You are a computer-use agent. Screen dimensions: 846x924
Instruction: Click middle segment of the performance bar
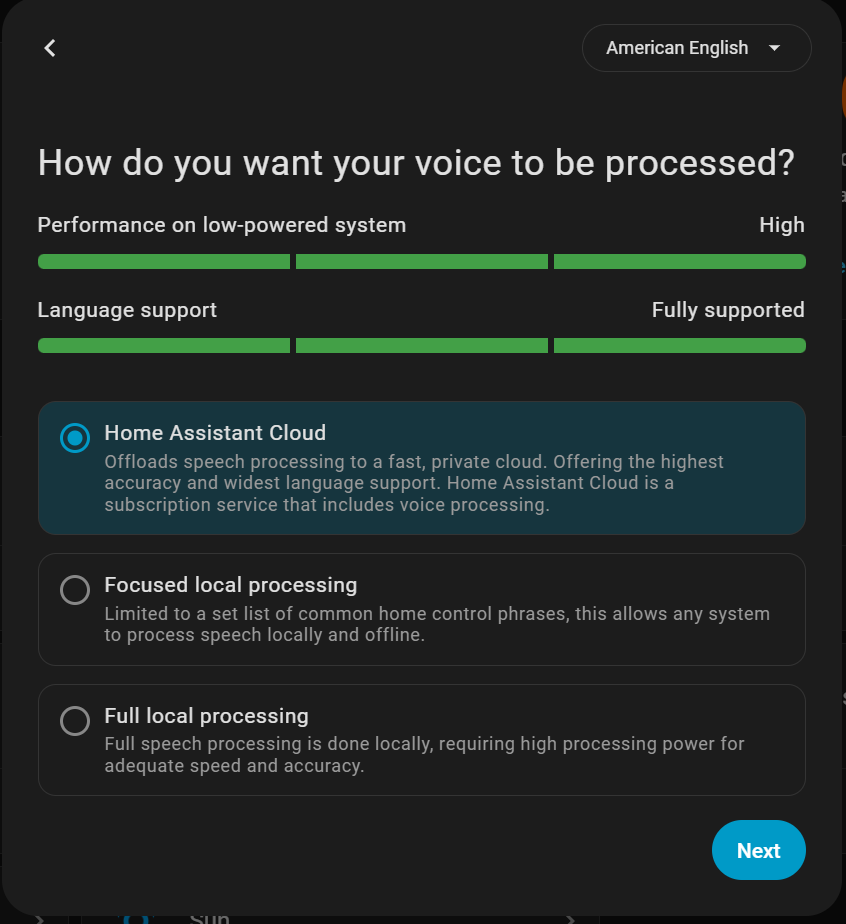422,262
